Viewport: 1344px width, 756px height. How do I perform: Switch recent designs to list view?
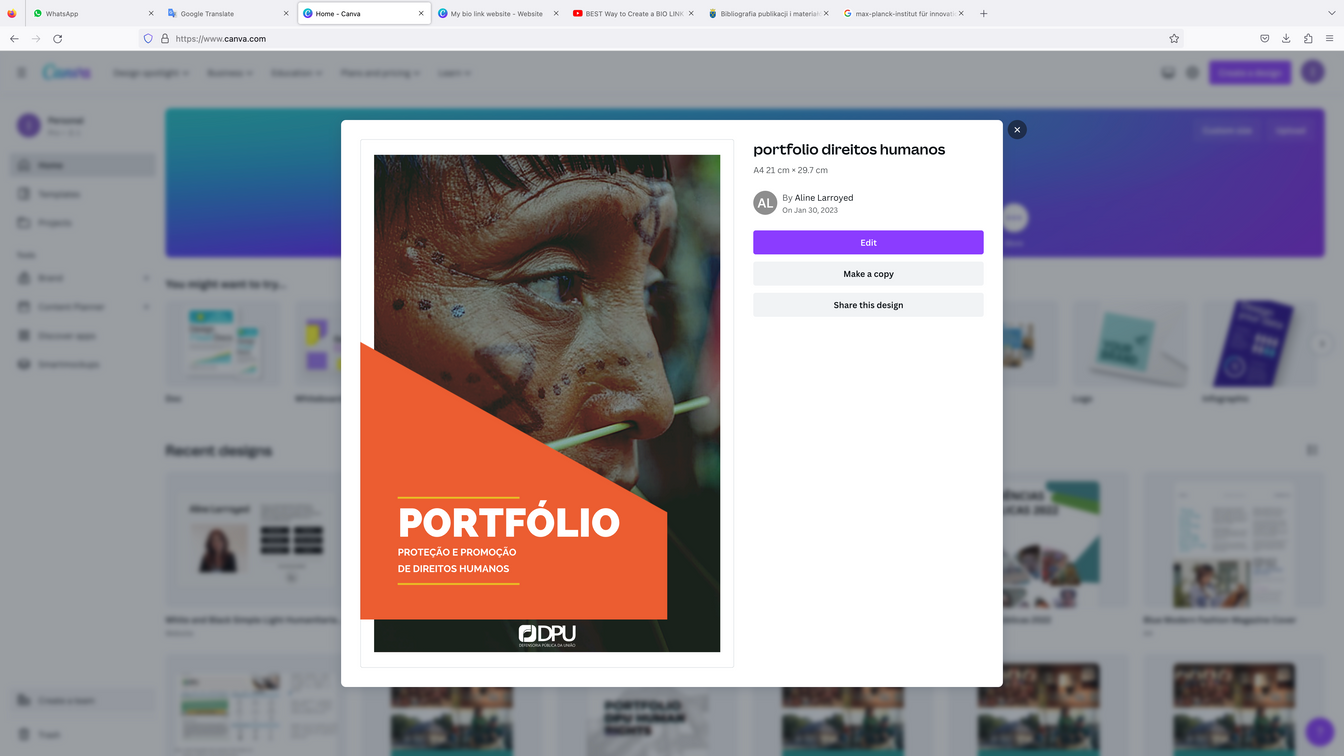coord(1312,451)
